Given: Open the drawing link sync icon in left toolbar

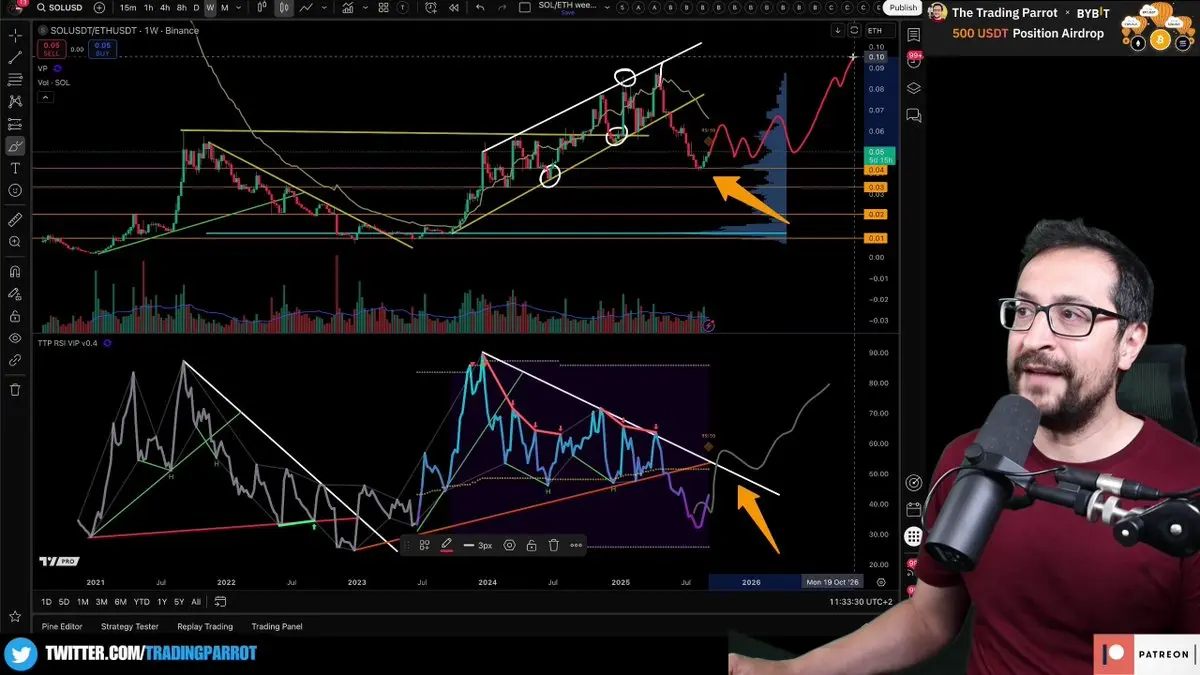Looking at the screenshot, I should [15, 360].
